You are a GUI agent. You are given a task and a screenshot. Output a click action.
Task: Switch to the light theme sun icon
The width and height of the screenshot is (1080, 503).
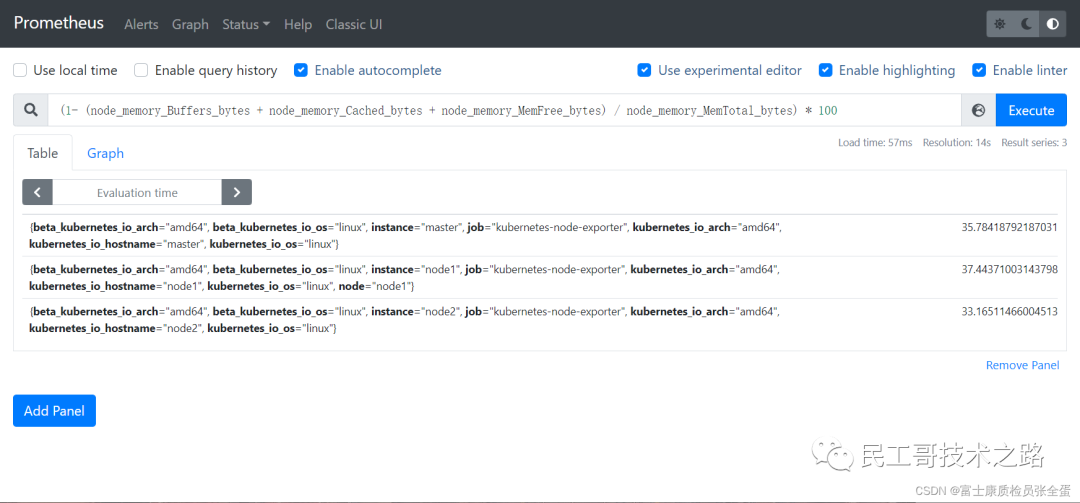1000,24
